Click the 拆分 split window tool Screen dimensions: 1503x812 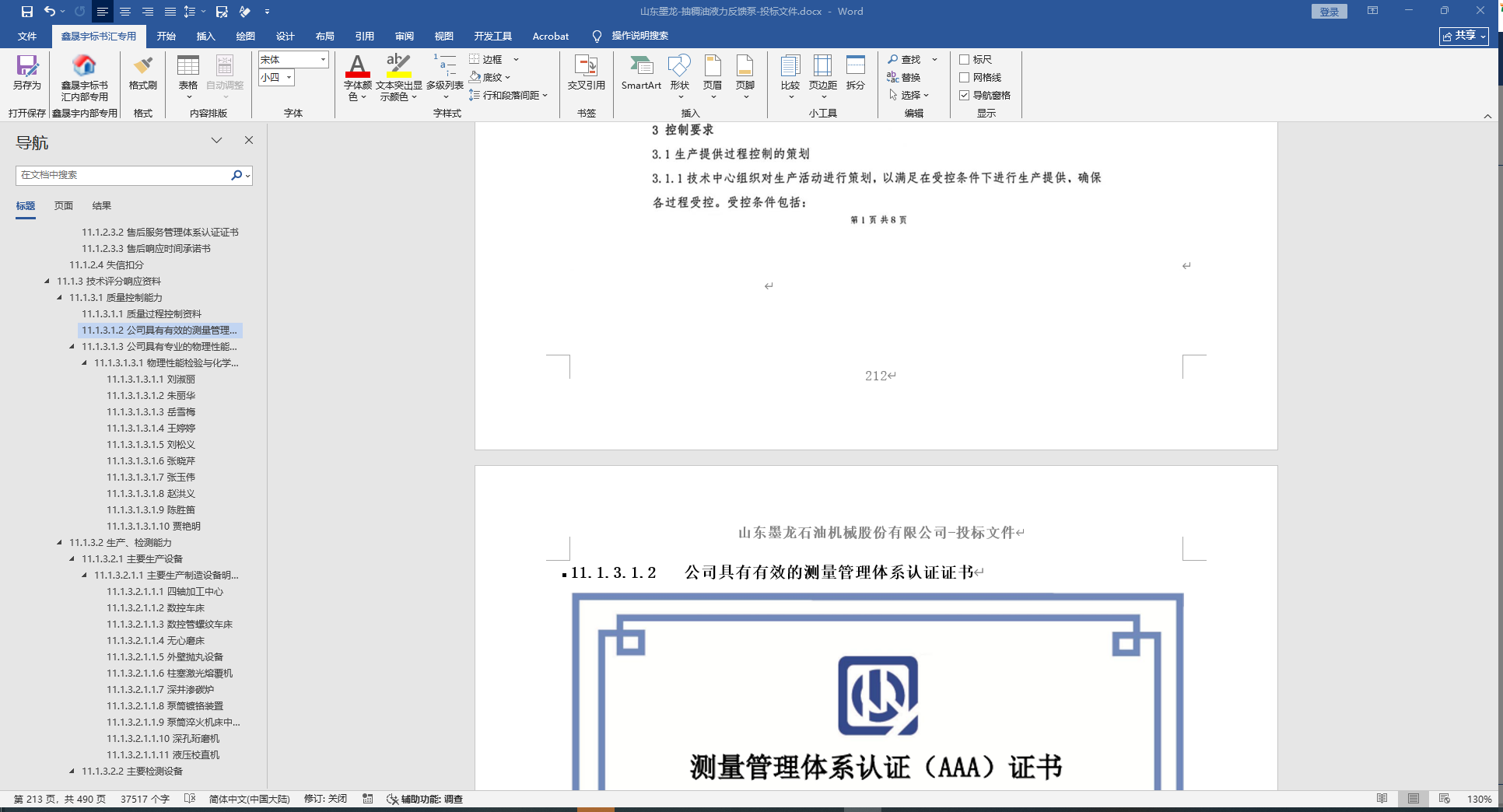click(856, 73)
